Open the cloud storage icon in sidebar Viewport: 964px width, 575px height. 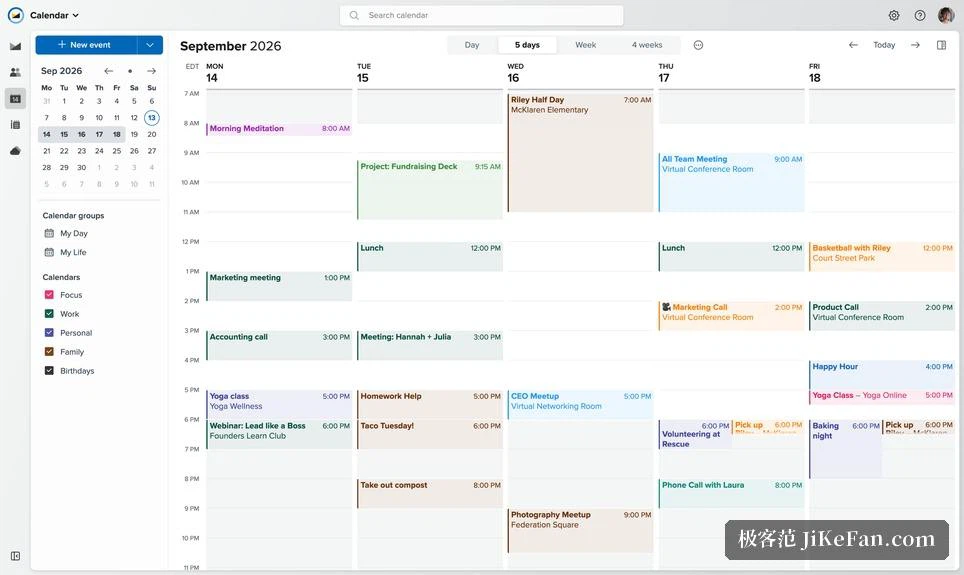[15, 151]
